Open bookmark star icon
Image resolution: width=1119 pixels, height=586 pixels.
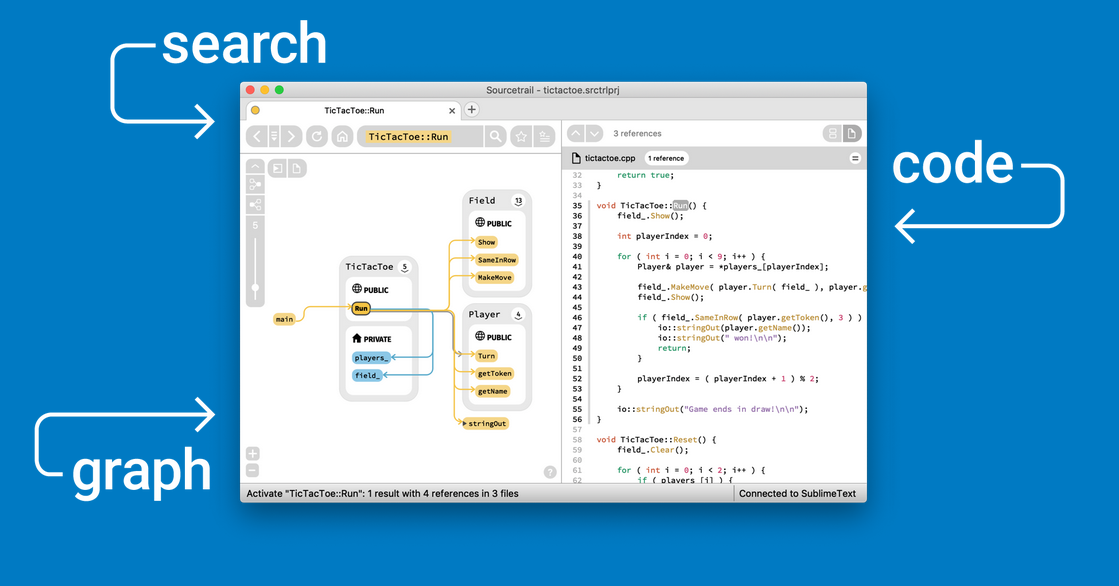point(521,136)
